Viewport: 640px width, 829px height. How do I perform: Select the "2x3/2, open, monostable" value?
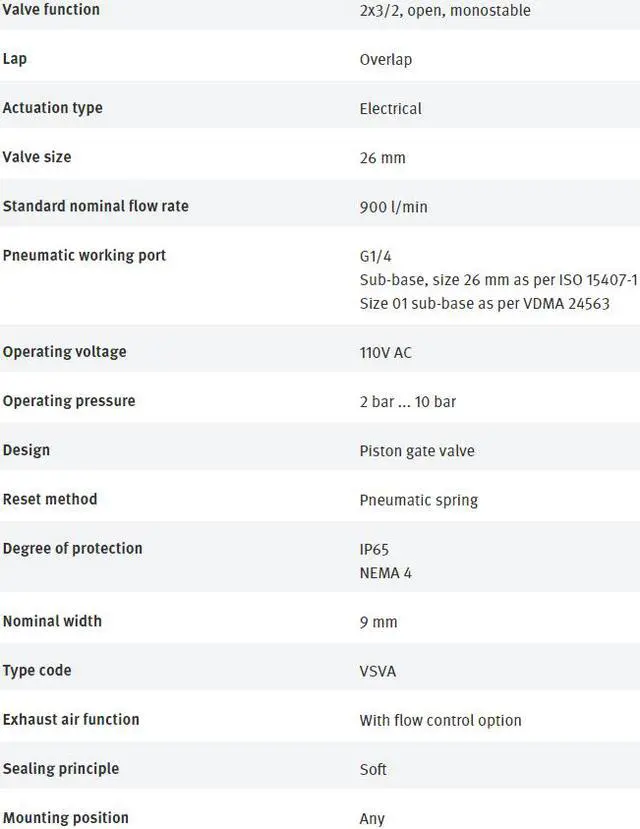point(445,11)
